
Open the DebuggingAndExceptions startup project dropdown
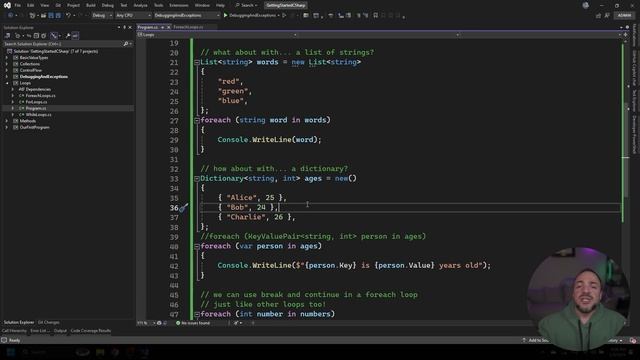pos(187,16)
